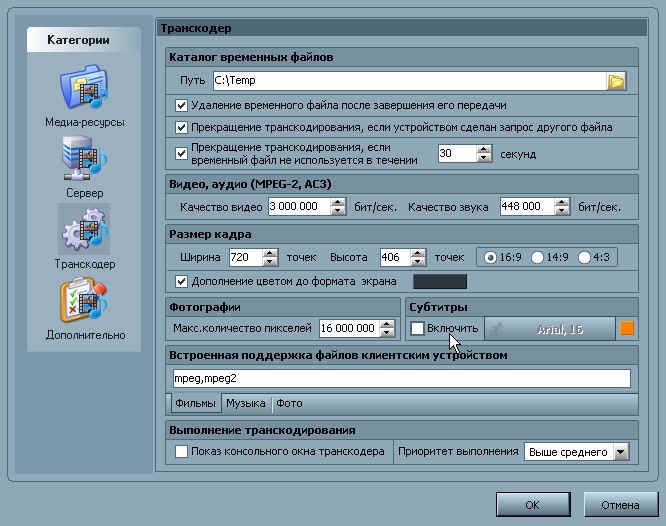Viewport: 666px width, 526px height.
Task: Click the Медиа-ресурсы label
Action: [85, 122]
